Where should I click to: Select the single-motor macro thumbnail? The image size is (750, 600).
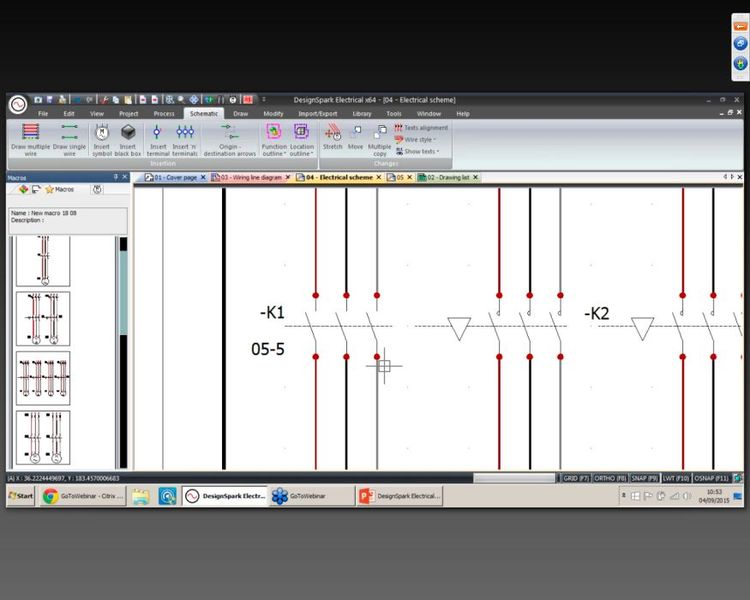43,261
